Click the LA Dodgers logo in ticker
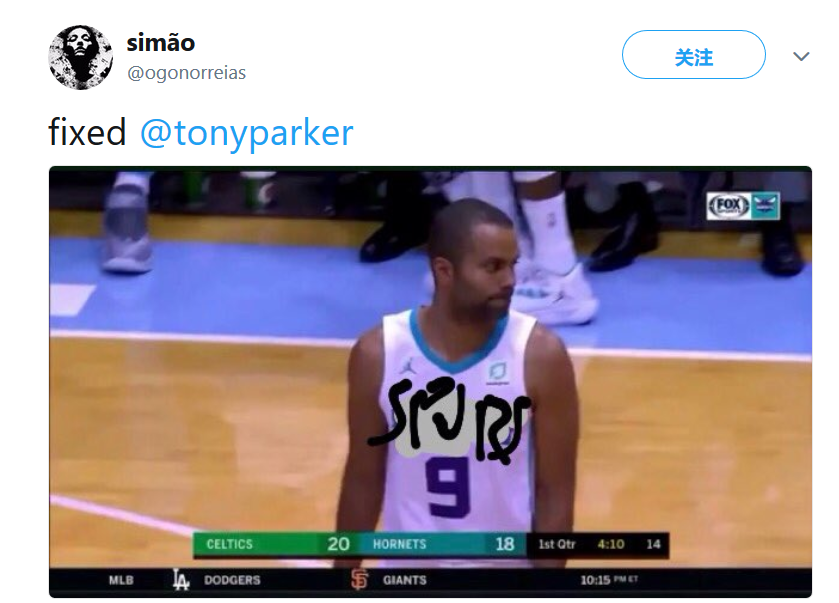Image resolution: width=839 pixels, height=603 pixels. point(180,579)
